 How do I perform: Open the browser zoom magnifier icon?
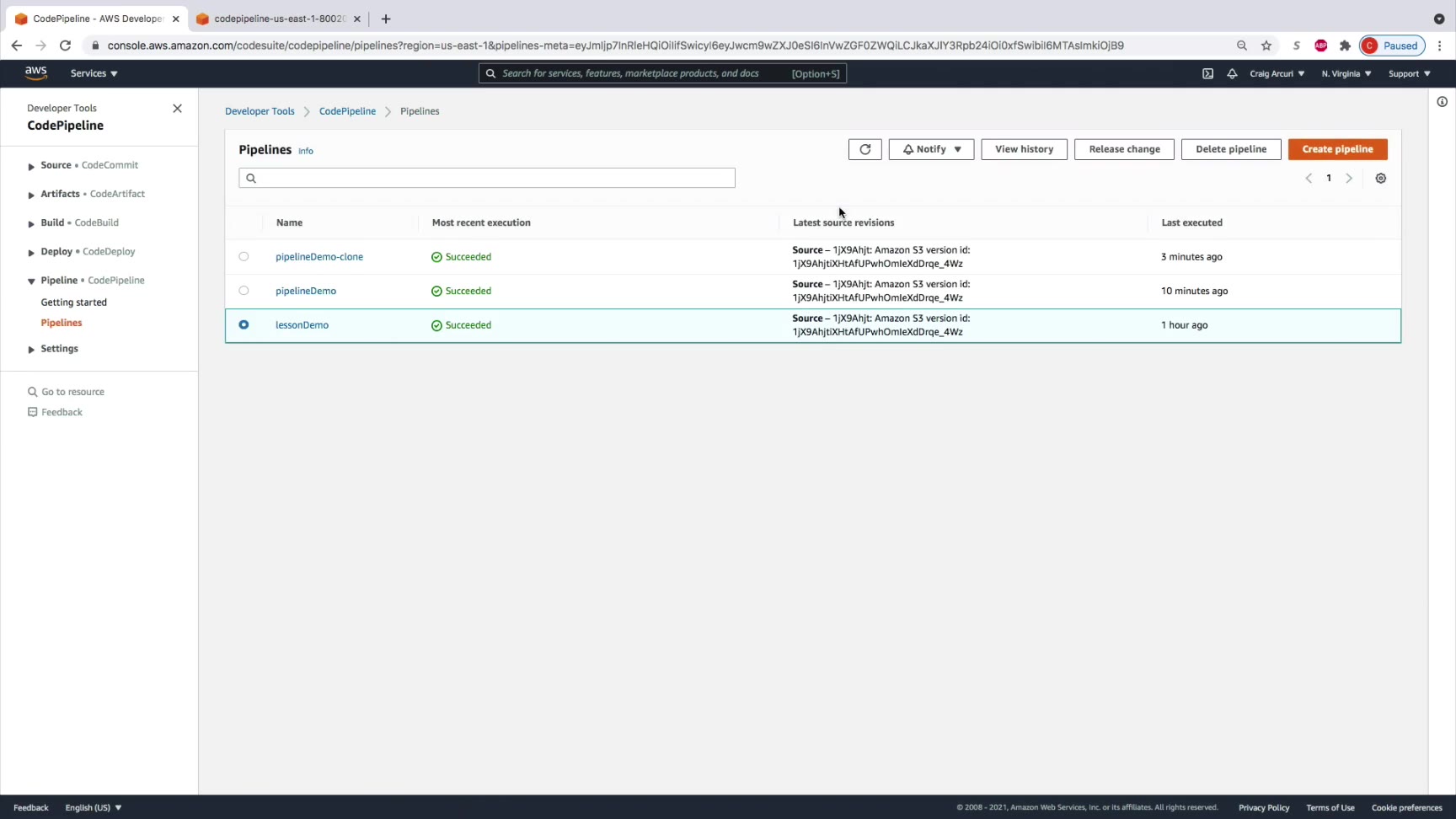tap(1242, 45)
